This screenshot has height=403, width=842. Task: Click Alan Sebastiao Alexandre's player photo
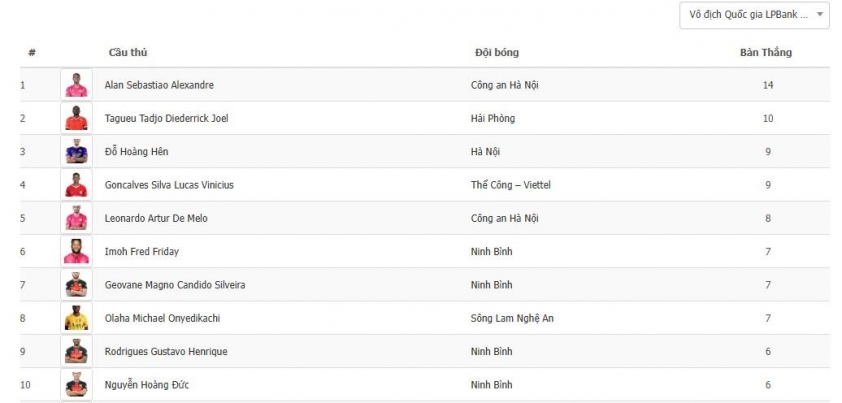tap(76, 85)
